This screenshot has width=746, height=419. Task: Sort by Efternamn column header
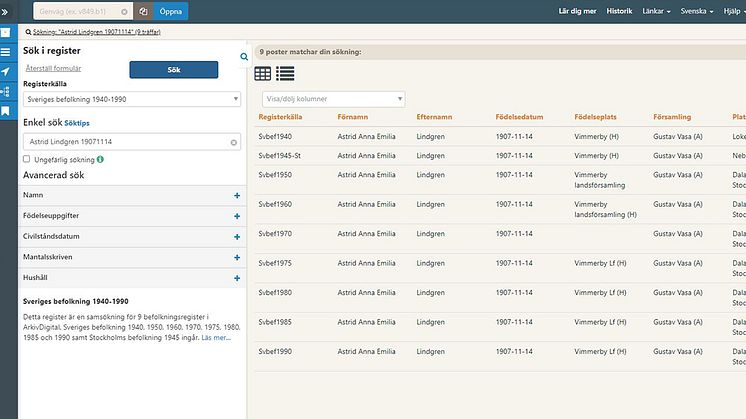pyautogui.click(x=434, y=117)
